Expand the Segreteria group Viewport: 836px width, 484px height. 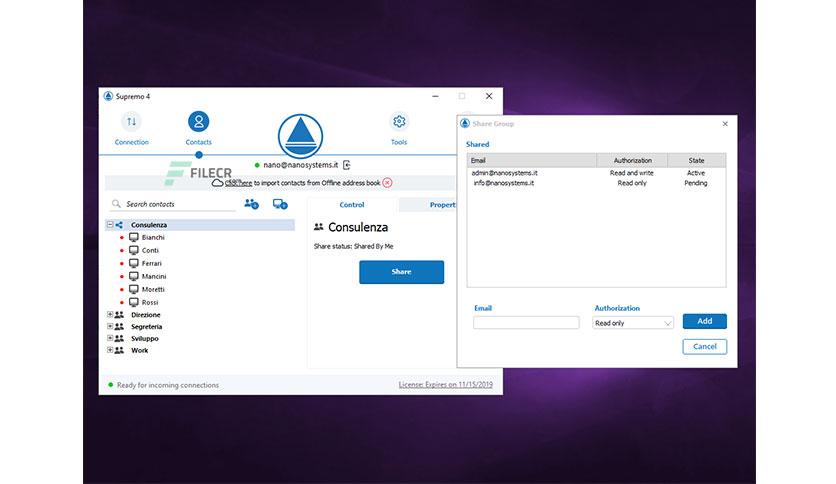[110, 326]
